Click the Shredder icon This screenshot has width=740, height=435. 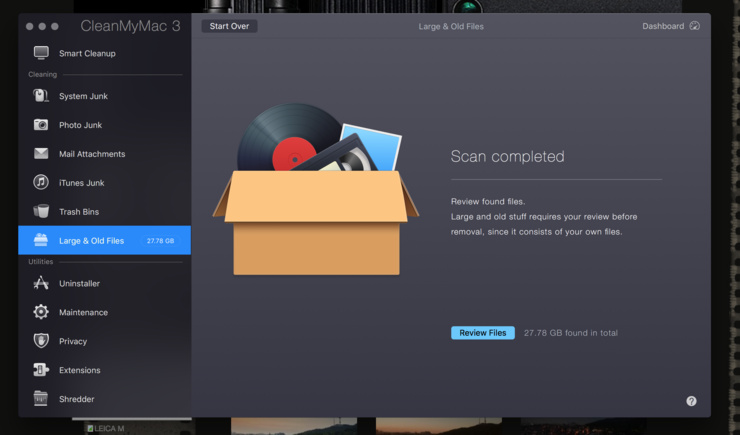point(41,399)
